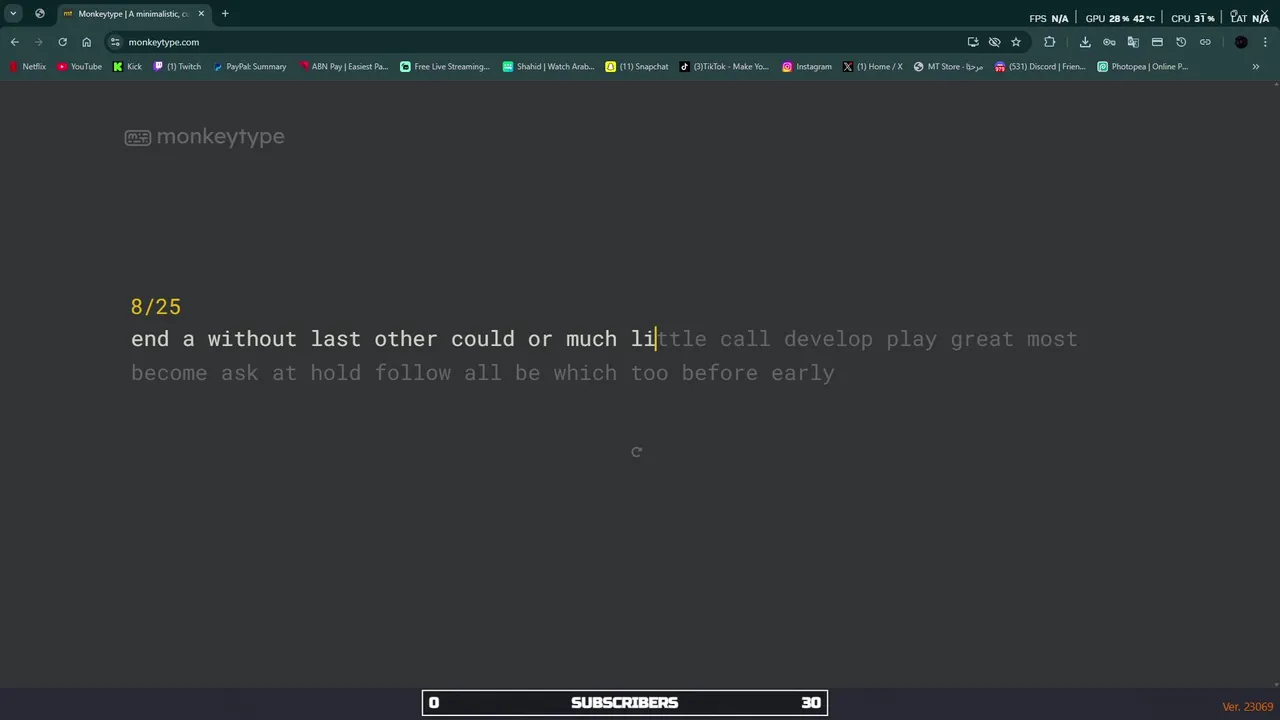
Task: Open the Snapchat bookmark
Action: coord(637,67)
